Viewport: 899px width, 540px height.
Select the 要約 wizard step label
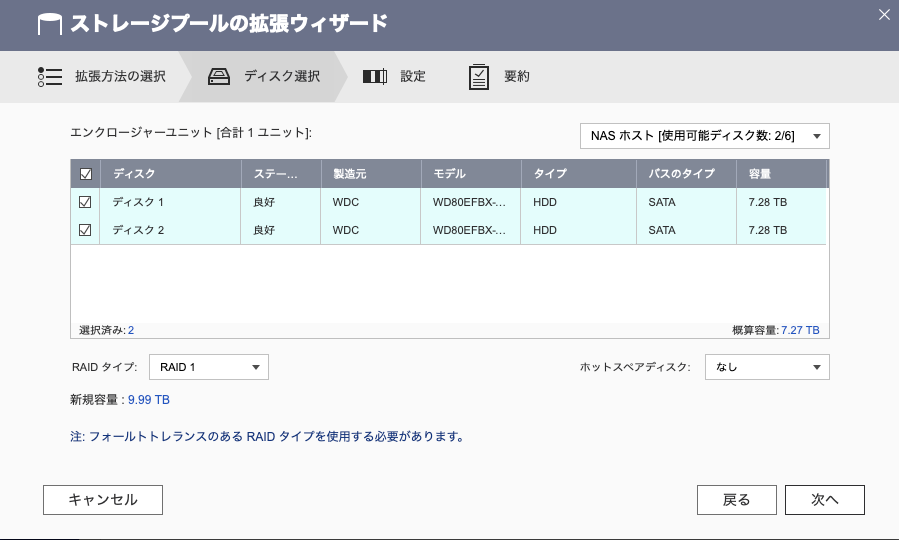click(517, 76)
